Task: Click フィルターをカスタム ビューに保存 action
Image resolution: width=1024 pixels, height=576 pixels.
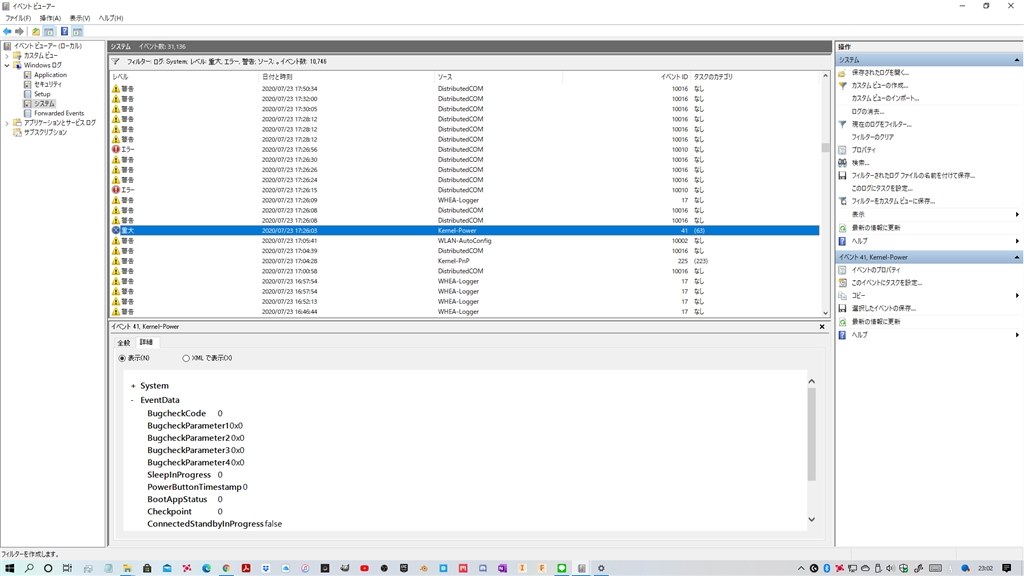Action: [893, 201]
